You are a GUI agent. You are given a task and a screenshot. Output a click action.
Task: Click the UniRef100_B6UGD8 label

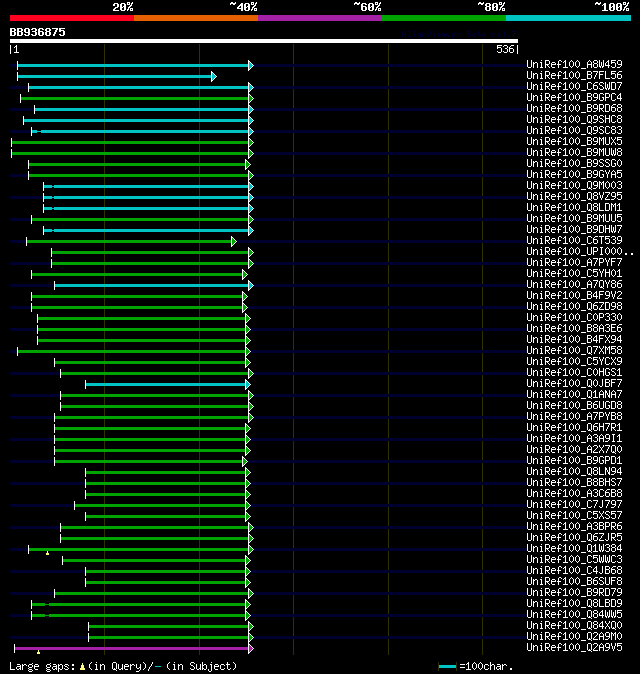[574, 406]
